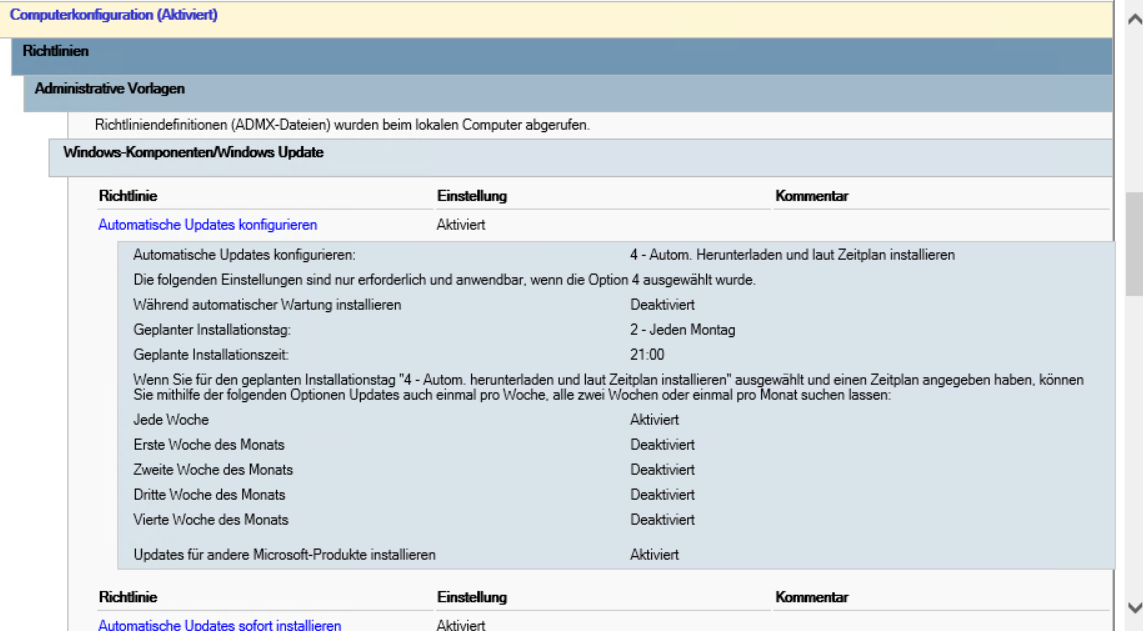Viewport: 1143px width, 631px height.
Task: Click the scrollbar down arrow
Action: 1134,608
